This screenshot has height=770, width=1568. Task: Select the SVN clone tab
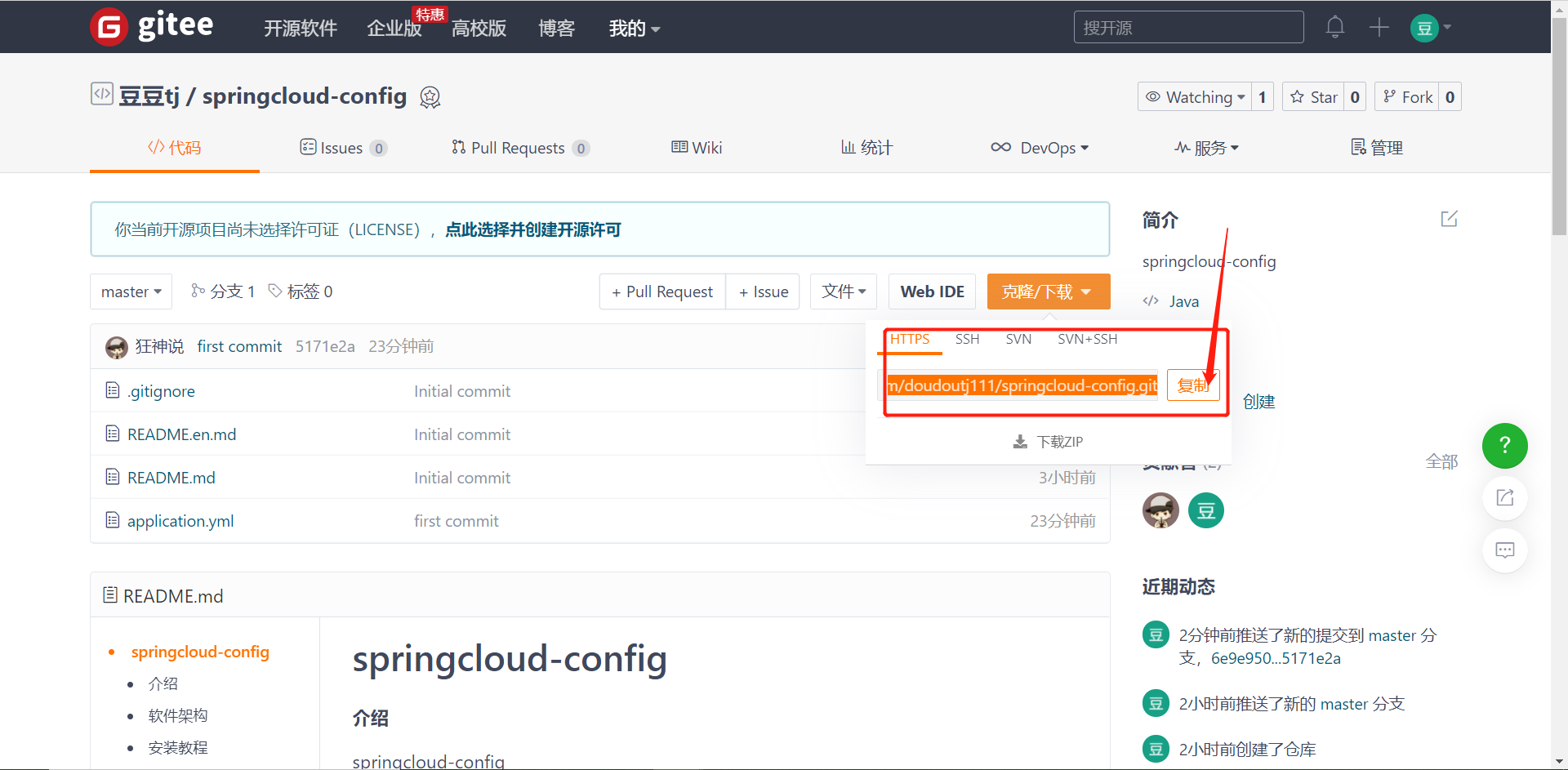[x=1018, y=339]
